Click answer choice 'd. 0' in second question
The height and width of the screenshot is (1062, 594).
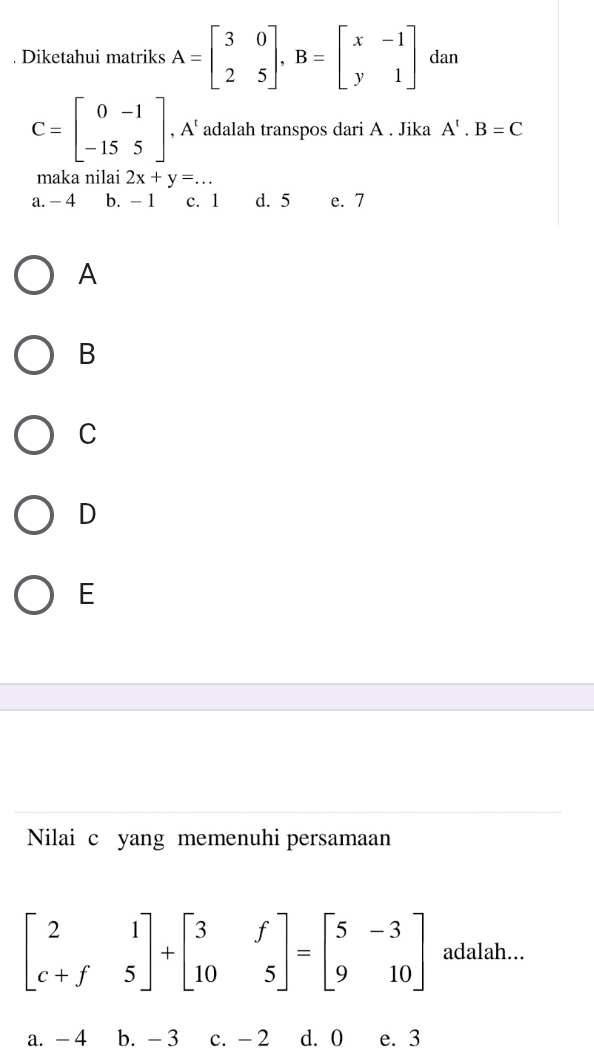coord(322,1038)
